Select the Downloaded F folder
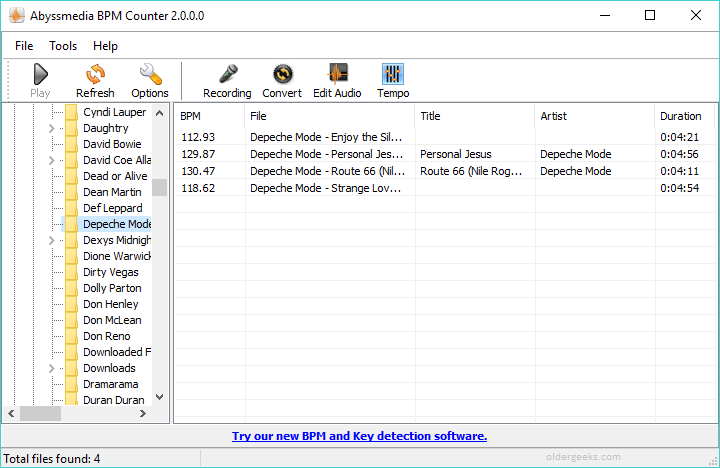720x468 pixels. [x=117, y=352]
